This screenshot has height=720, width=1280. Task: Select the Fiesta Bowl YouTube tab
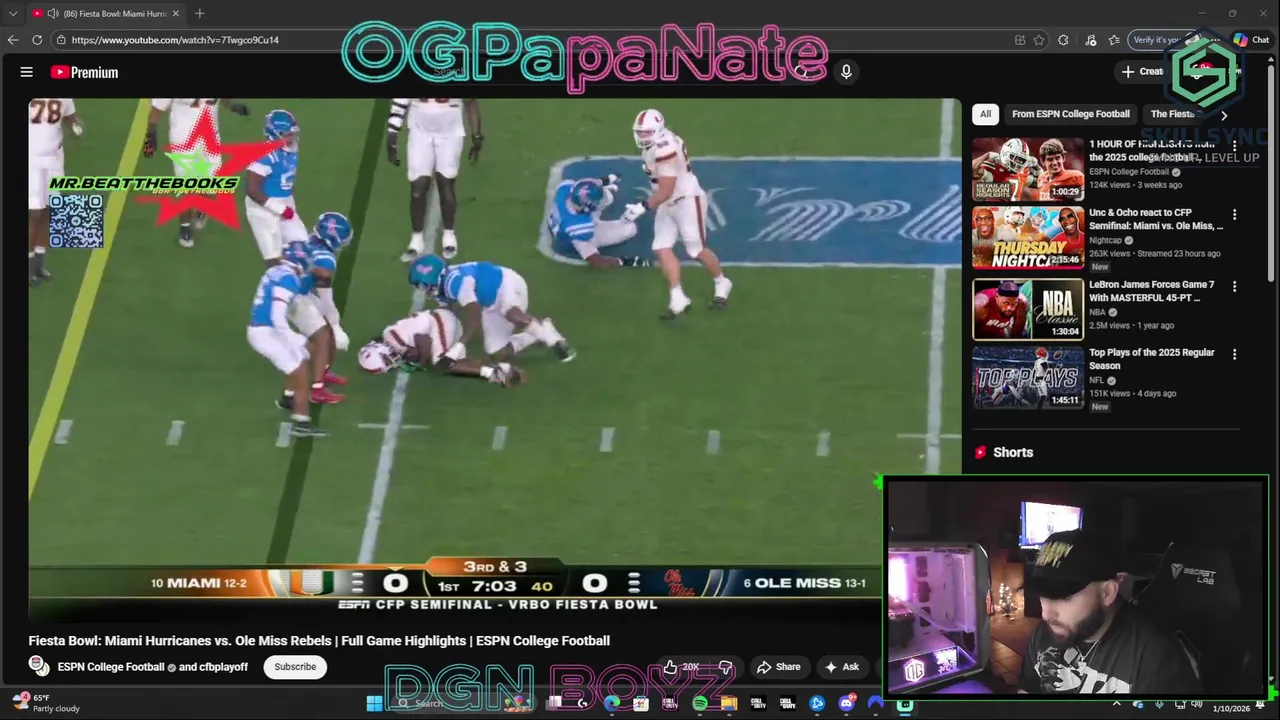tap(105, 13)
